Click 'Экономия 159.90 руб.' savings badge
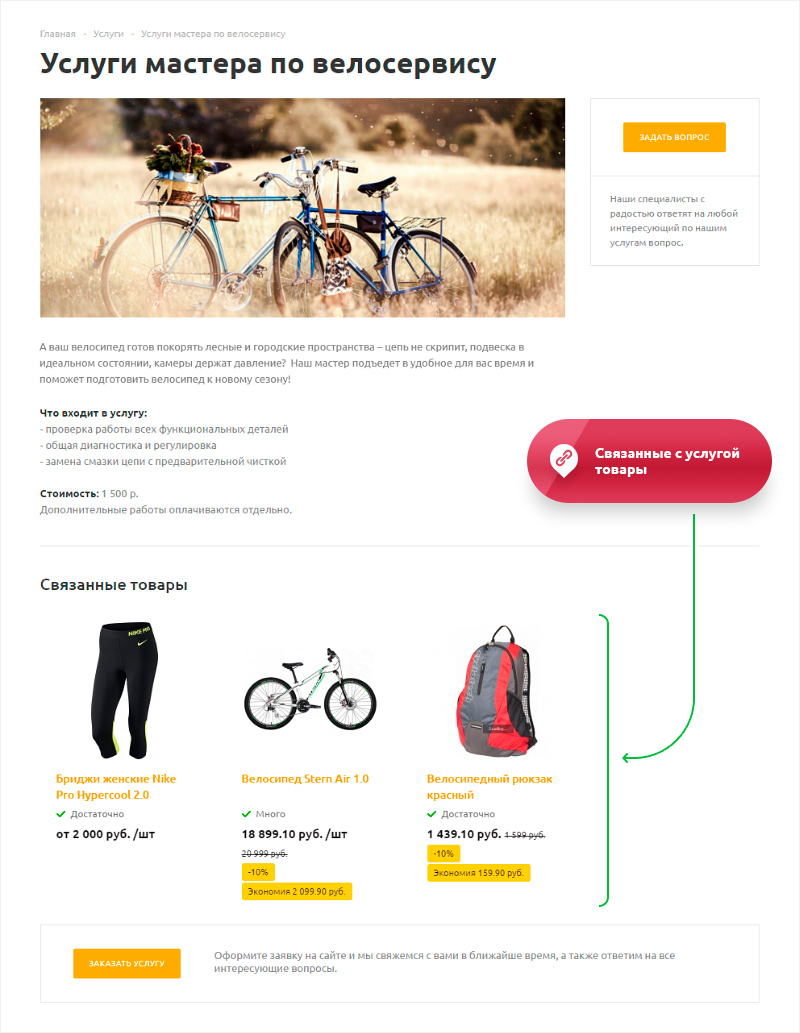 (478, 873)
